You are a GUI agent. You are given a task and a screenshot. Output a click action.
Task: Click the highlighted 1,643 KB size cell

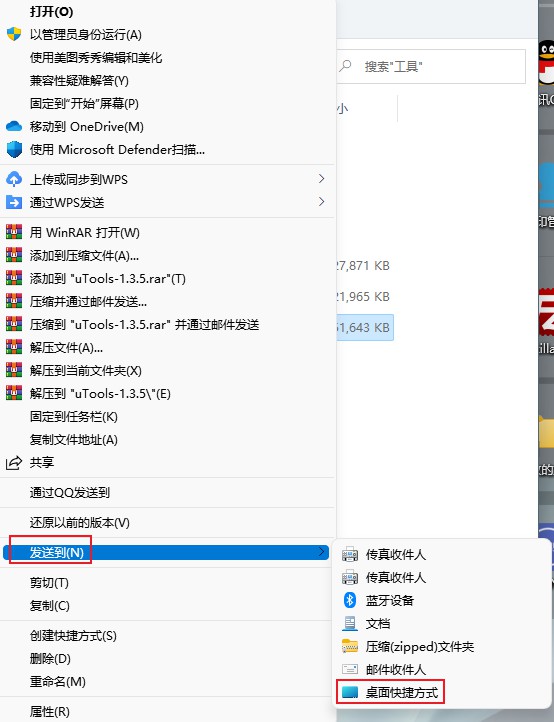point(365,327)
